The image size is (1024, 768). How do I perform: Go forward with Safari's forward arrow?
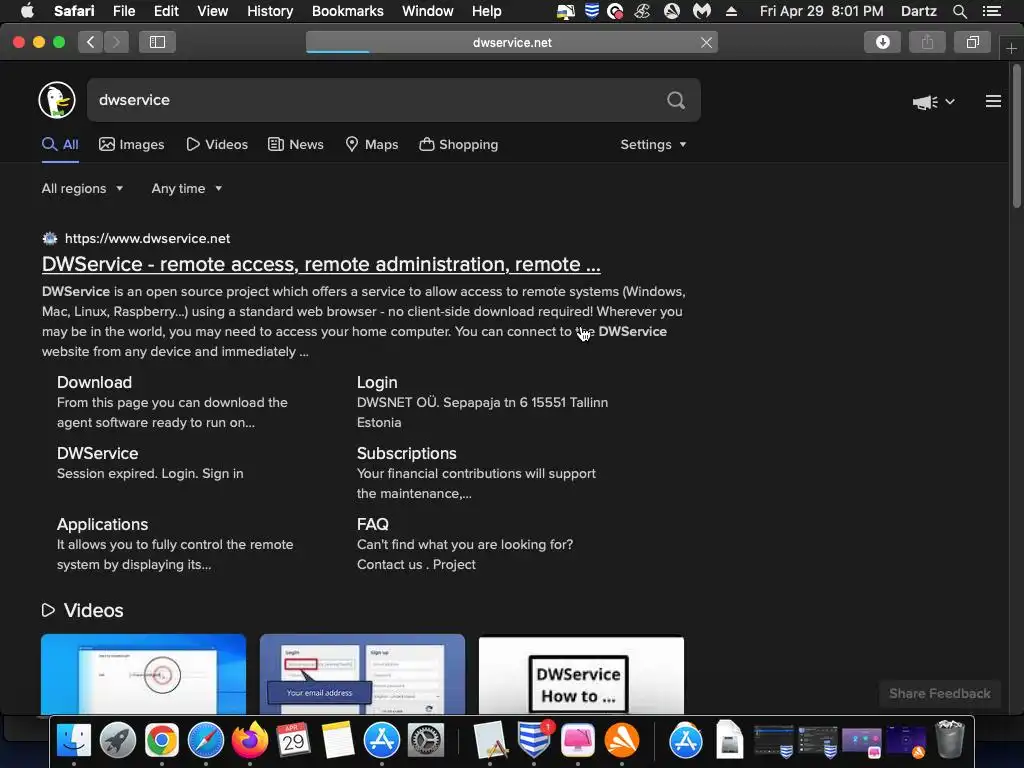click(x=116, y=42)
